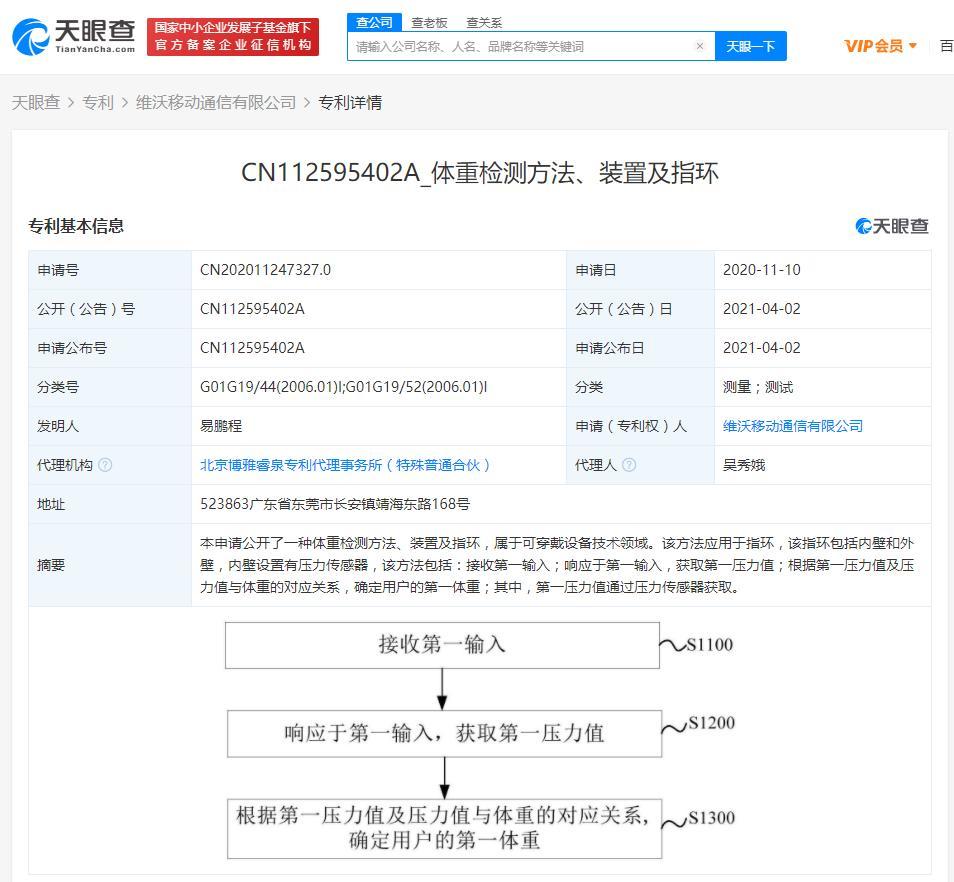Click the help icon next to 代理机构
The height and width of the screenshot is (882, 954).
pyautogui.click(x=105, y=465)
